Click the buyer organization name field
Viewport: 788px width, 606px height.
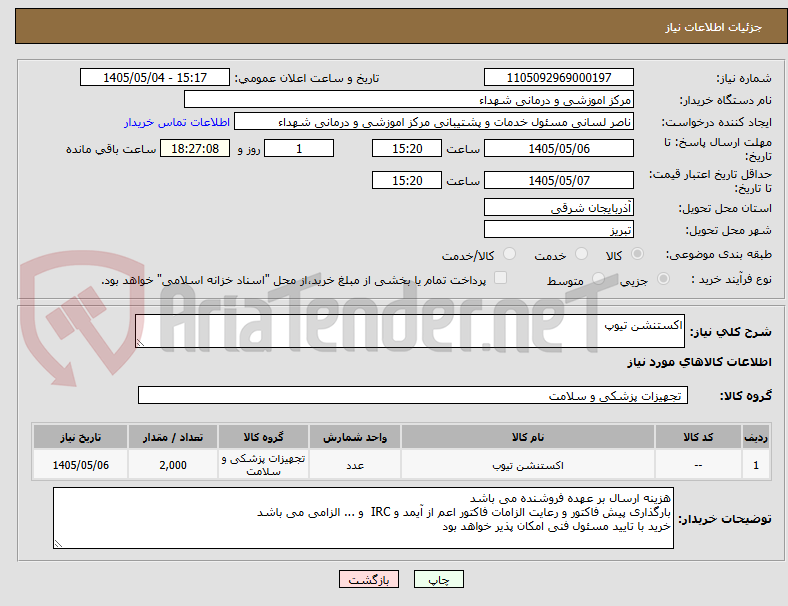pos(409,99)
